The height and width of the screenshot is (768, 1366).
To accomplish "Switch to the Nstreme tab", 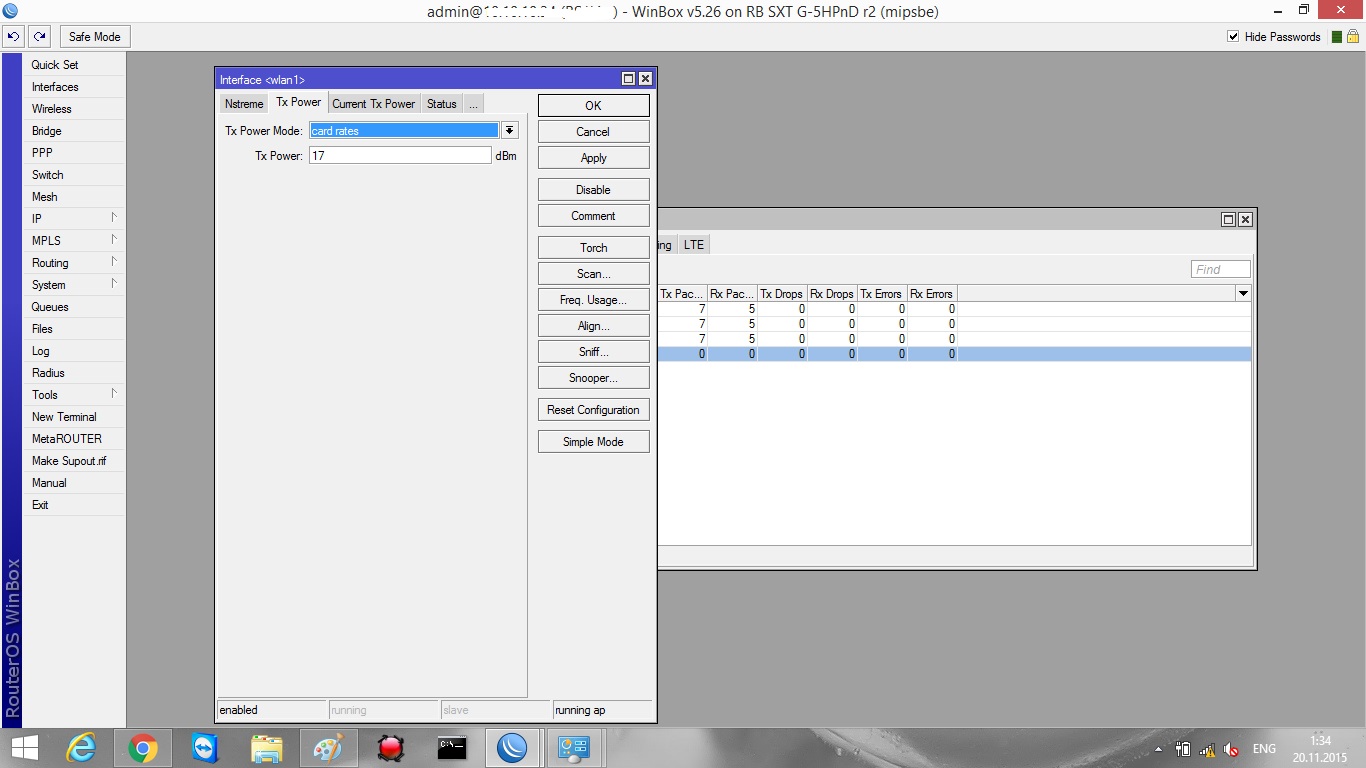I will (244, 104).
